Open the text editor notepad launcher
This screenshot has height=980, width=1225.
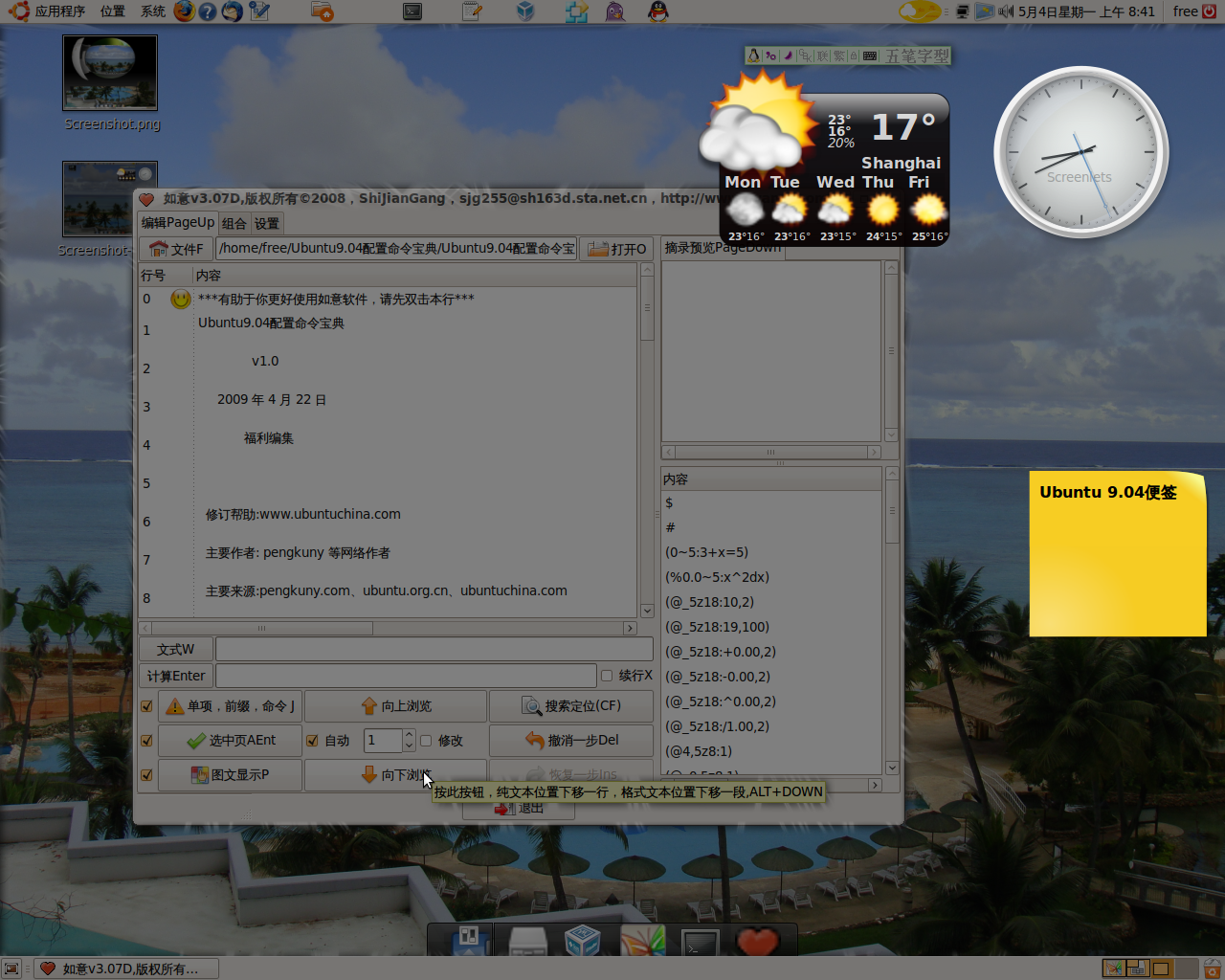click(472, 11)
